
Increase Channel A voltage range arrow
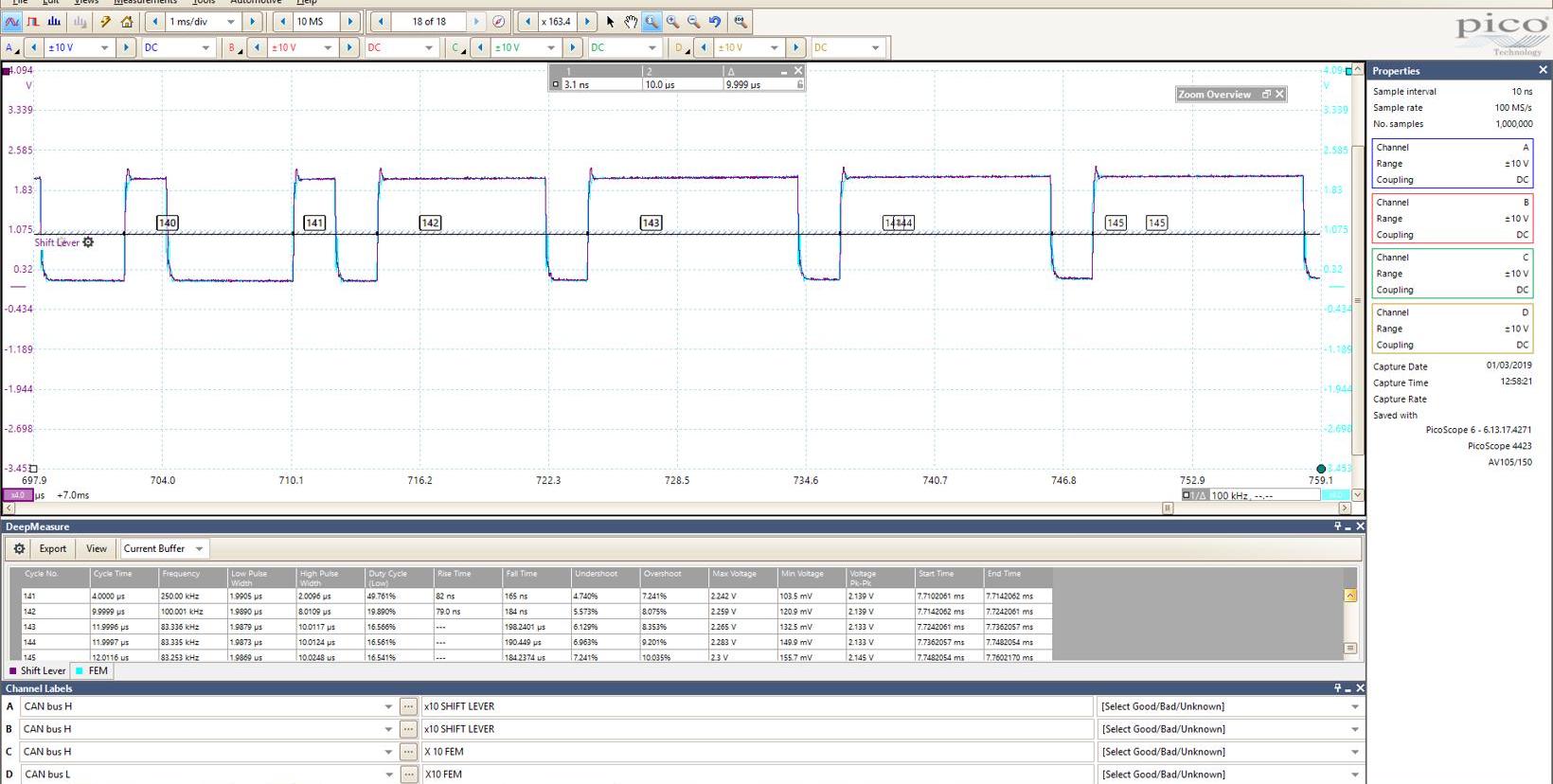click(126, 47)
